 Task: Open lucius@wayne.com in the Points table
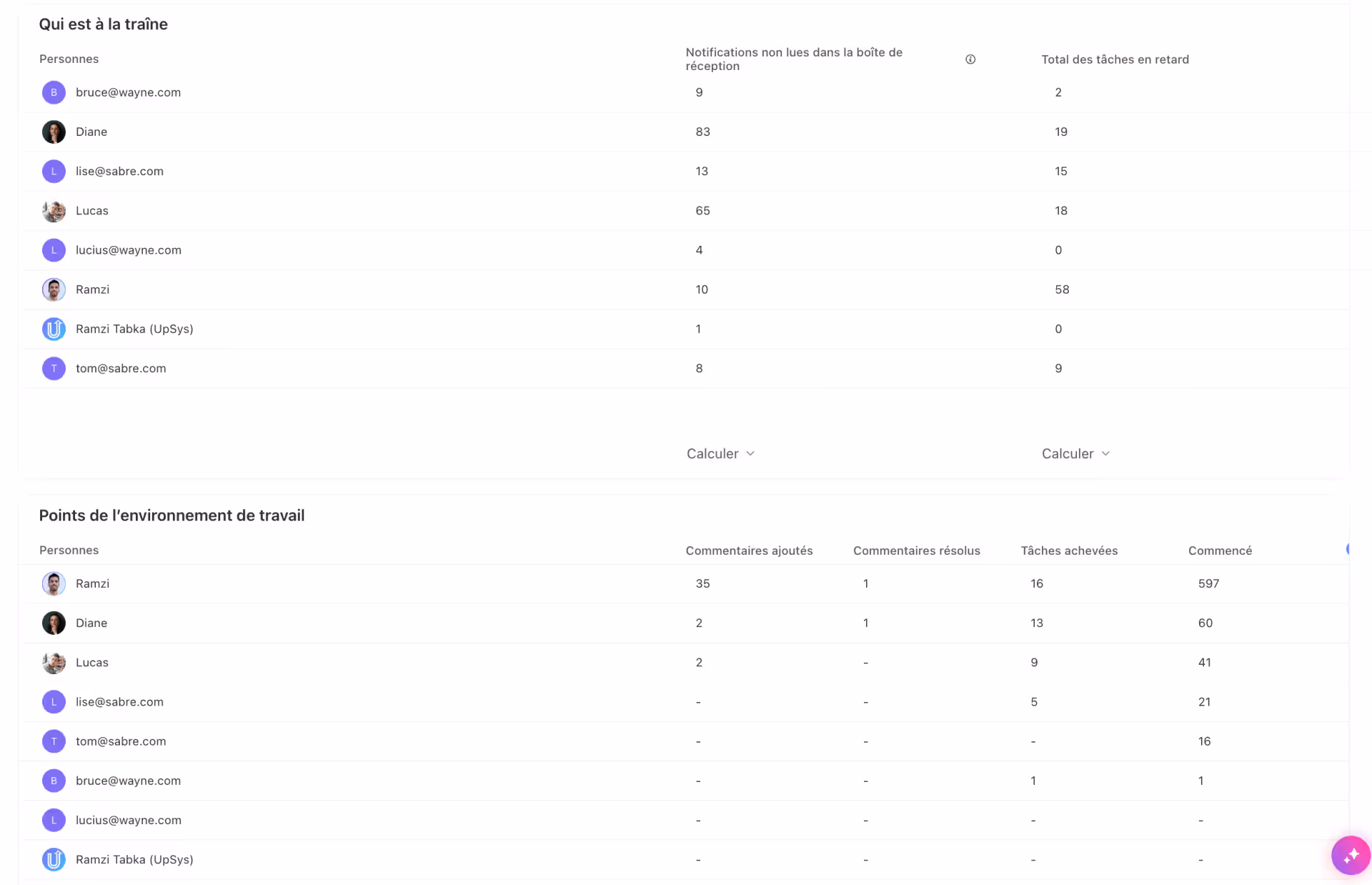(x=129, y=821)
